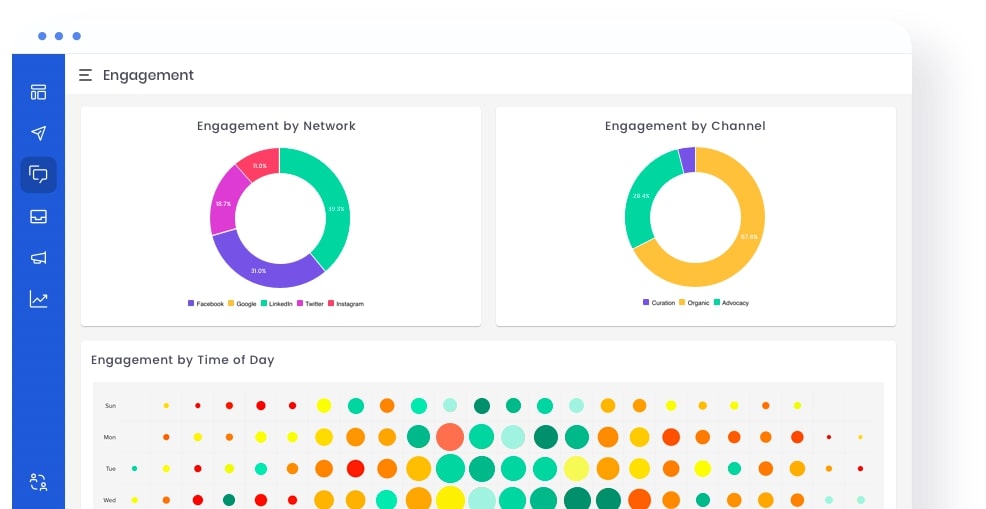Click the green 28.4% Advocacy donut segment
986x509 pixels.
click(x=640, y=196)
